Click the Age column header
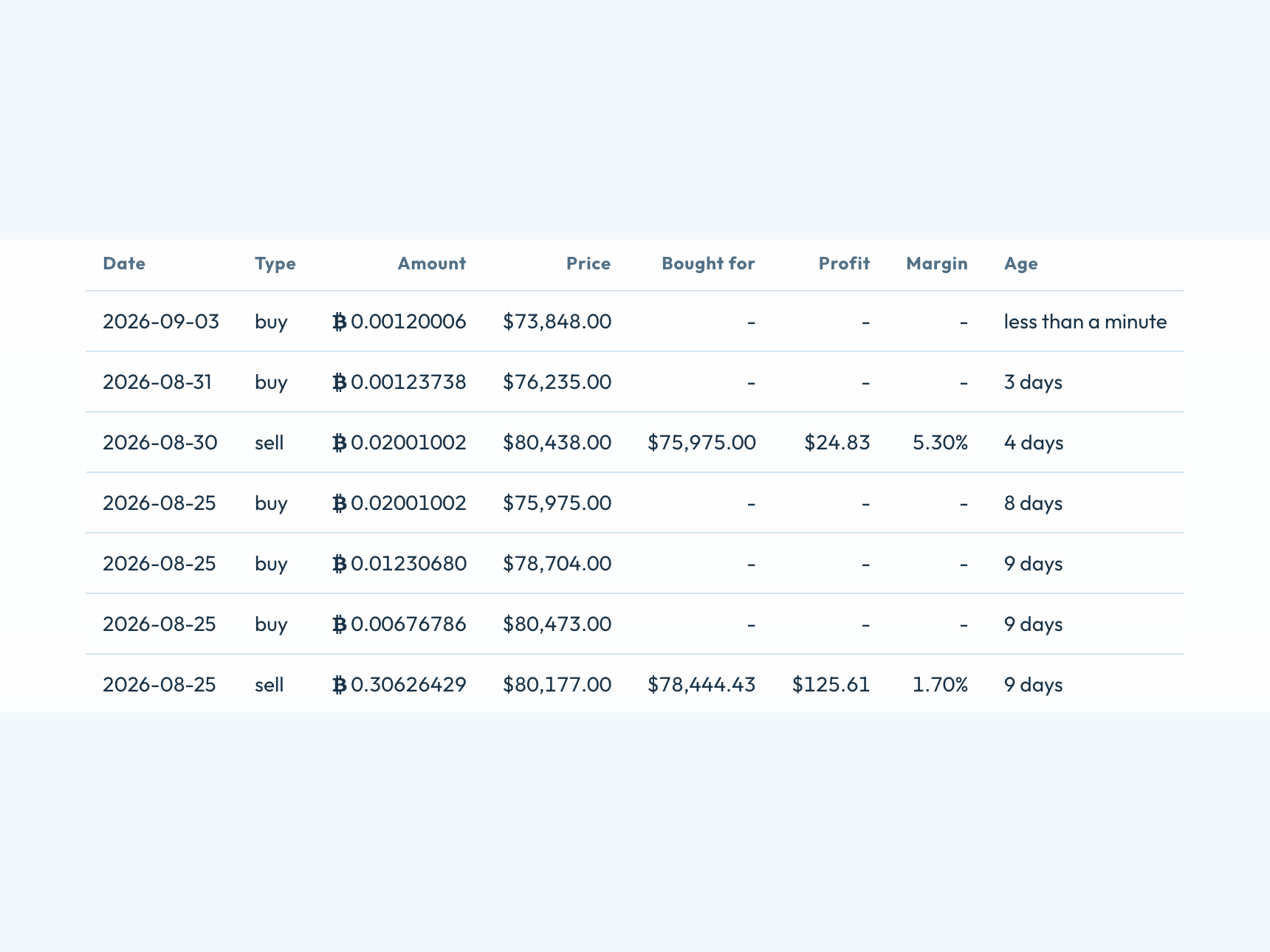This screenshot has height=952, width=1270. [1021, 264]
